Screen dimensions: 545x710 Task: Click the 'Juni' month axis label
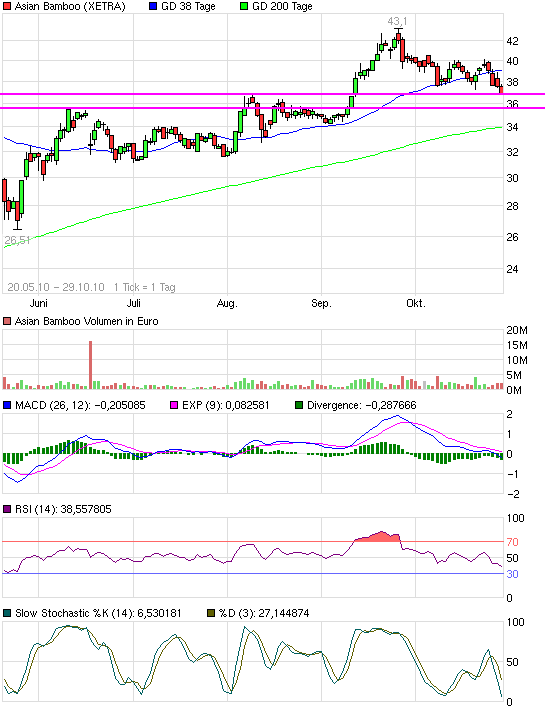click(x=38, y=303)
